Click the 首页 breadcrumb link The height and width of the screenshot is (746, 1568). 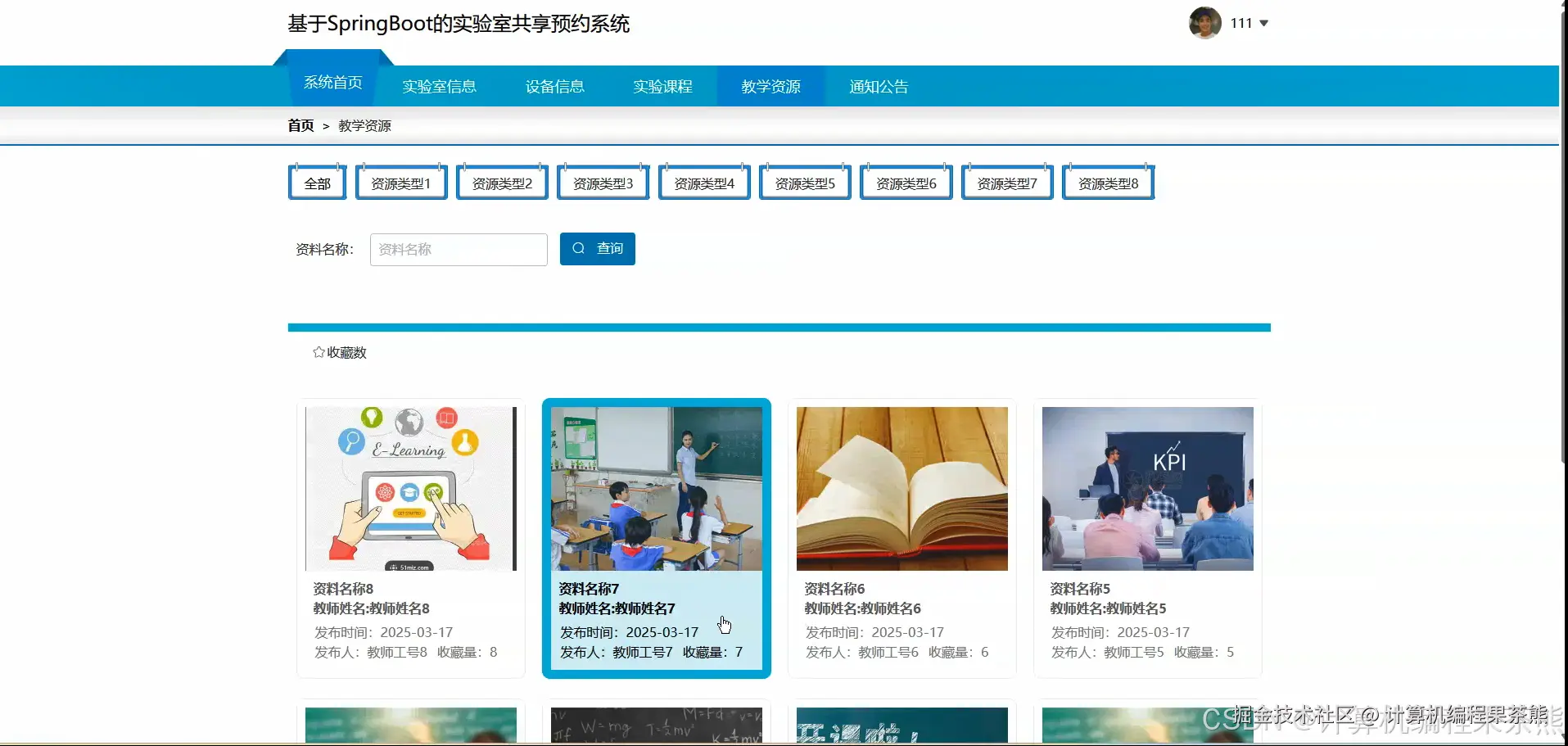tap(300, 125)
